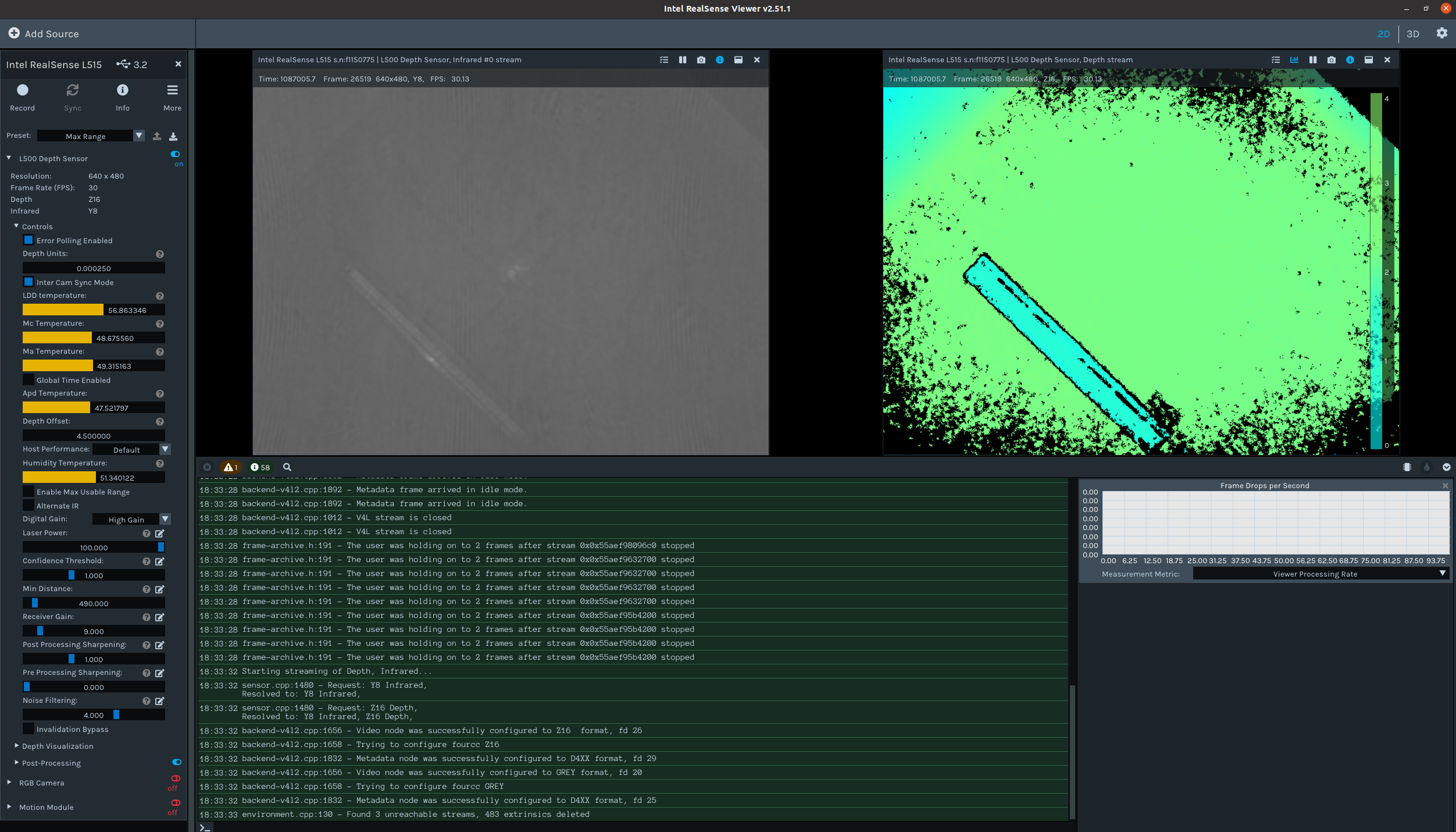Open the Digital Gain dropdown
The image size is (1456, 832).
165,519
